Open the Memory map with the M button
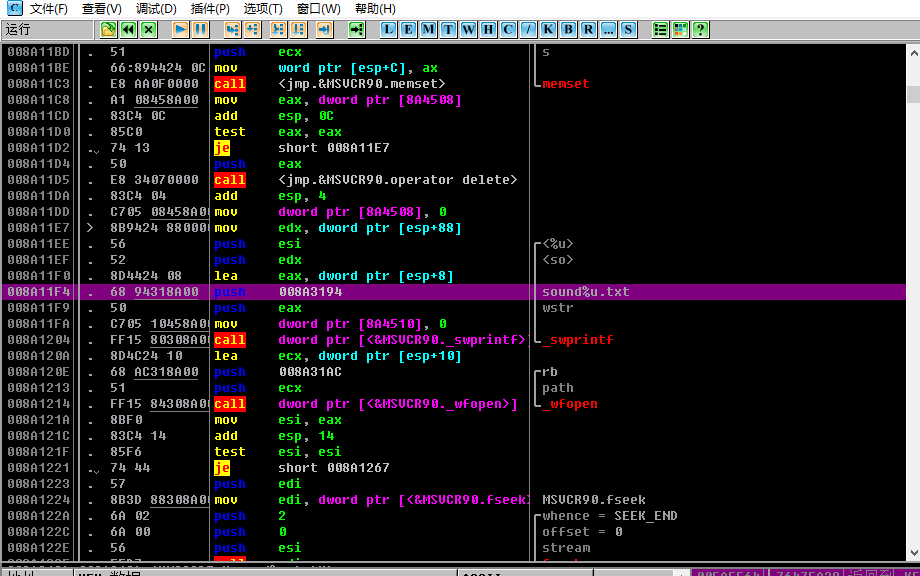Screen dimensions: 920x576 428,29
